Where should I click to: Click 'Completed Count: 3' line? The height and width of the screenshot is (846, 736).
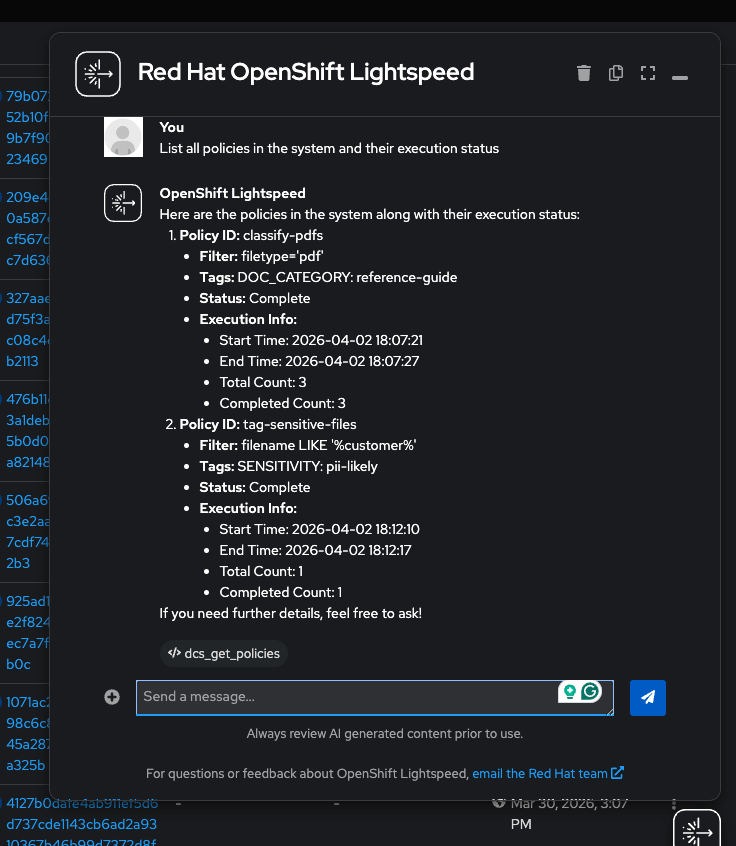(282, 404)
